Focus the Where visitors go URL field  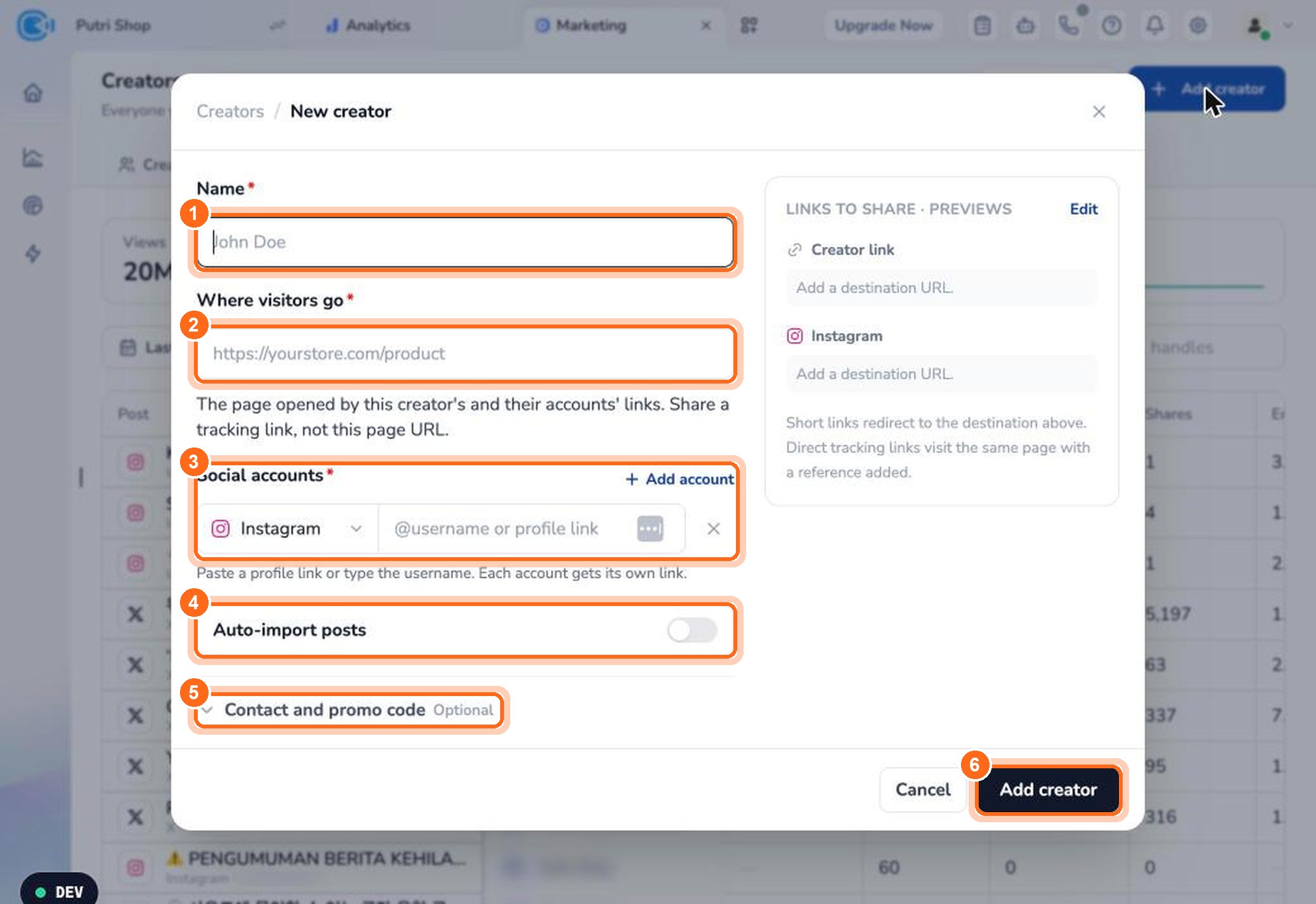465,354
